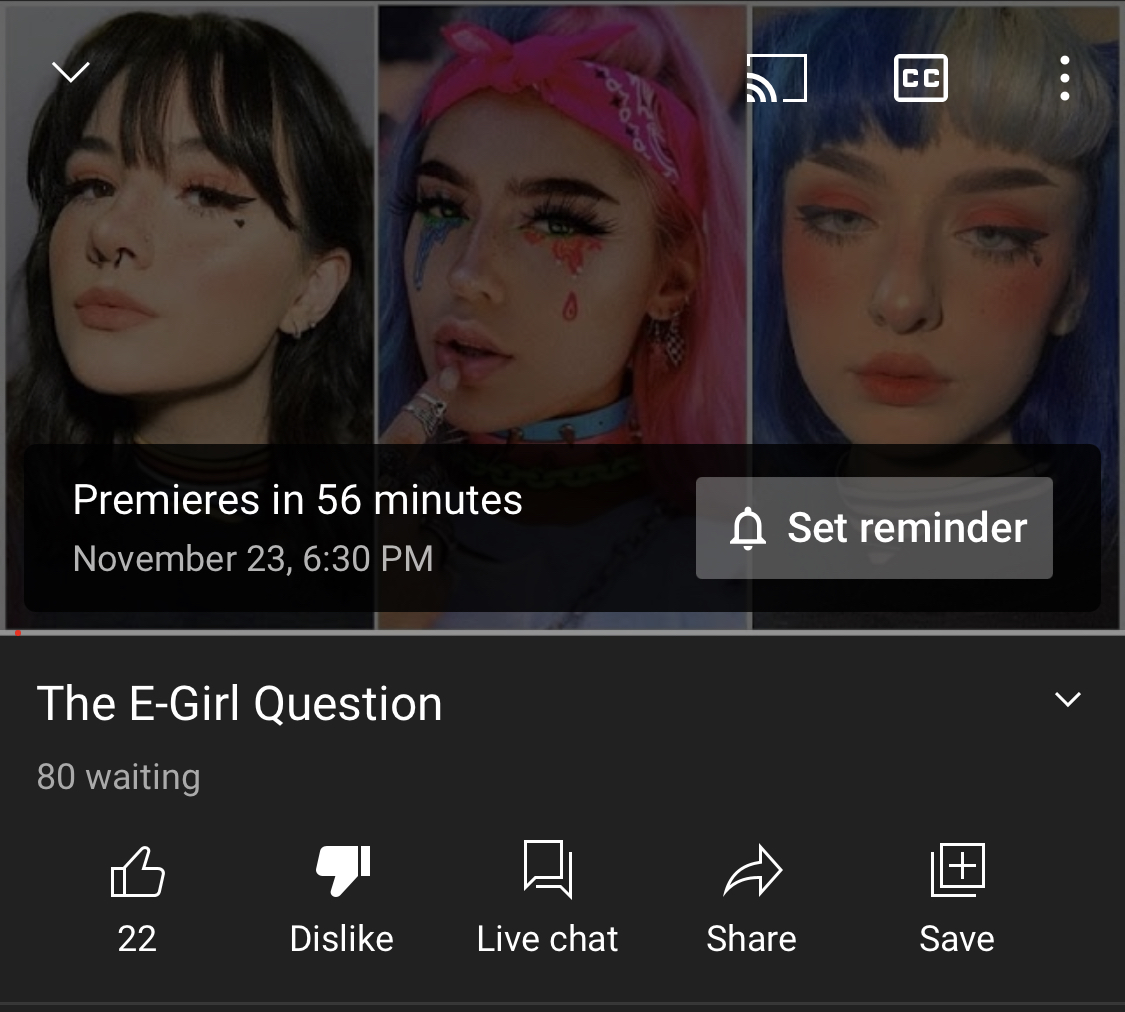Open Live chat via the speech bubble icon
Screen dimensions: 1125x1012
tap(547, 869)
